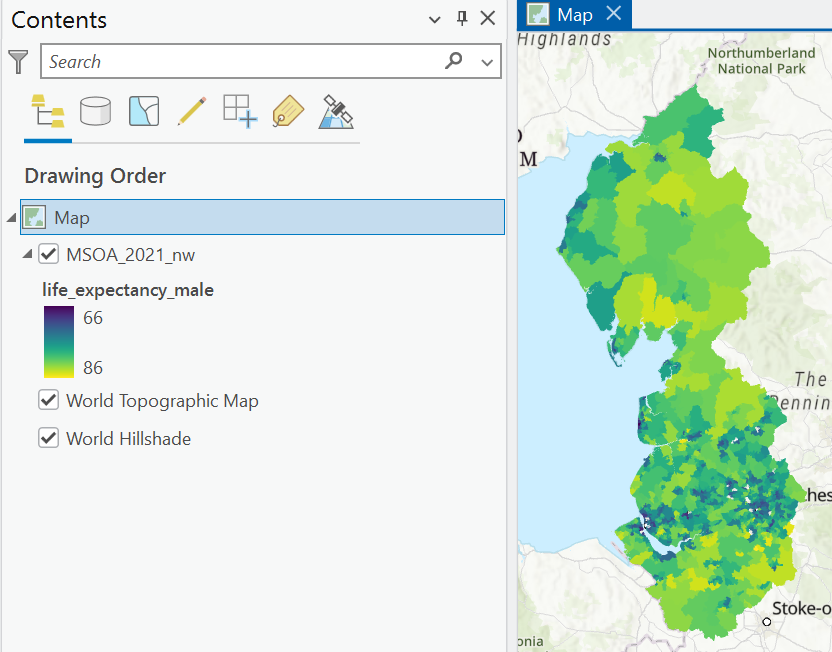This screenshot has width=832, height=652.
Task: Select List By Data Source icon
Action: tap(96, 111)
